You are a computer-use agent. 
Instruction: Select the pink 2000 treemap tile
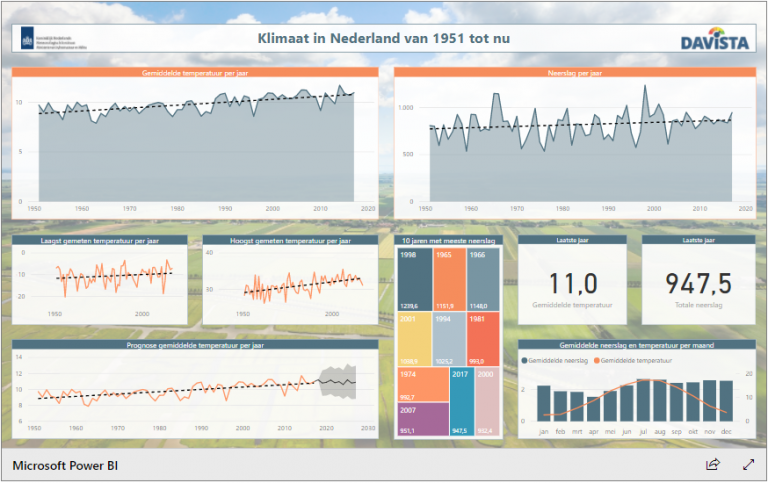click(x=487, y=401)
